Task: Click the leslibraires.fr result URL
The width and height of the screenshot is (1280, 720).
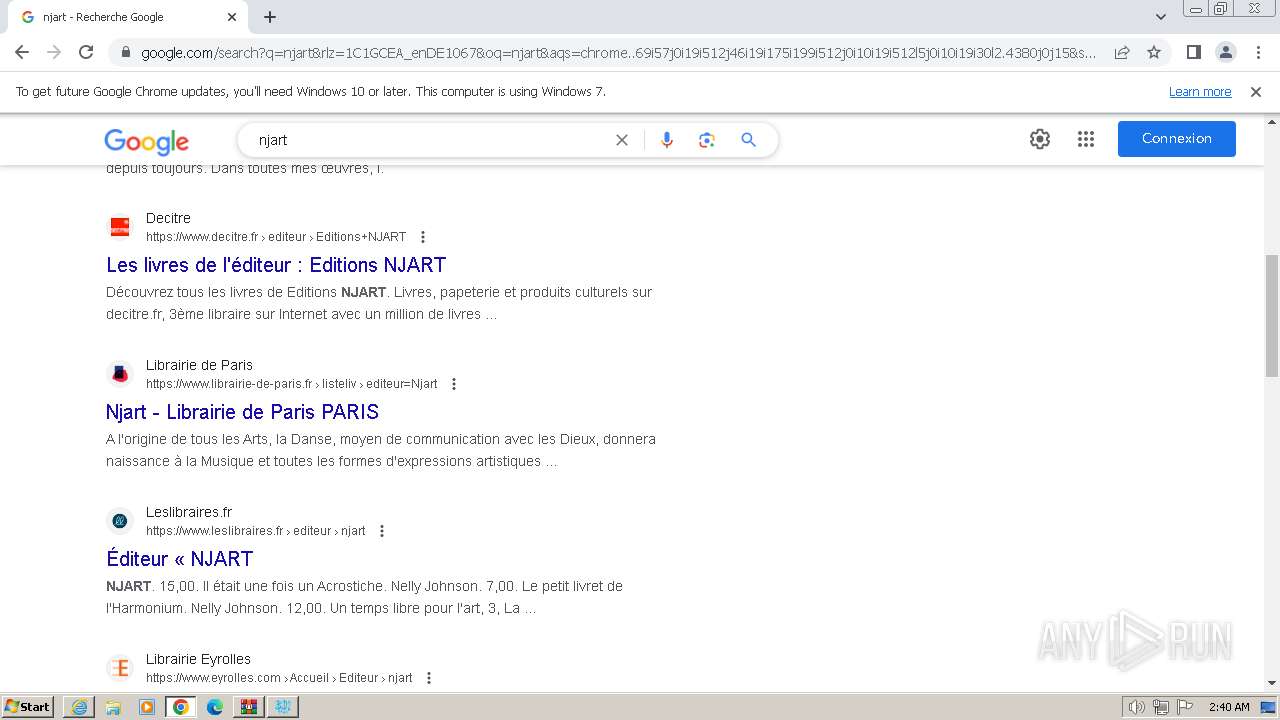Action: pyautogui.click(x=255, y=531)
